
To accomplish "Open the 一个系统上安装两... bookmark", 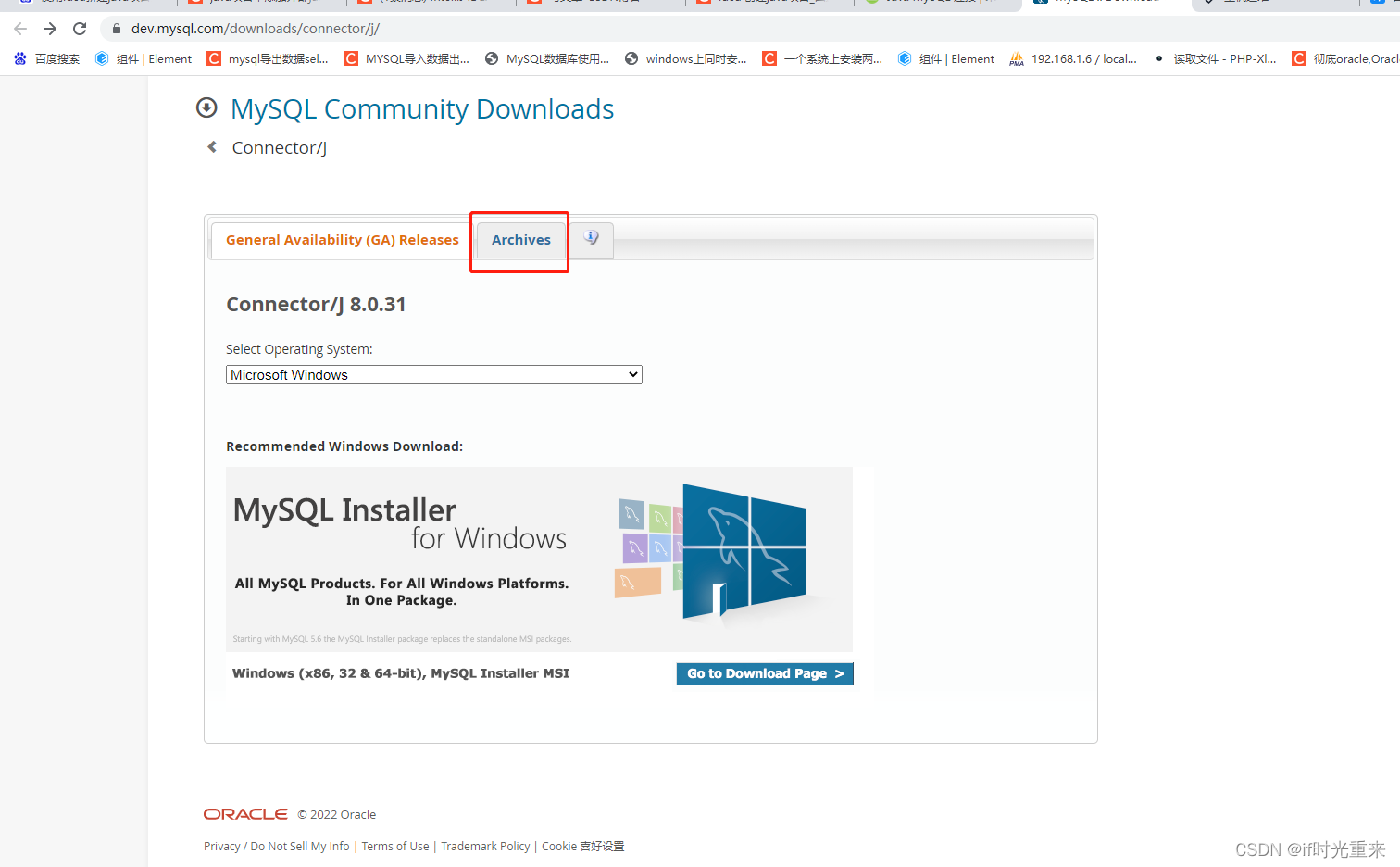I will click(822, 58).
